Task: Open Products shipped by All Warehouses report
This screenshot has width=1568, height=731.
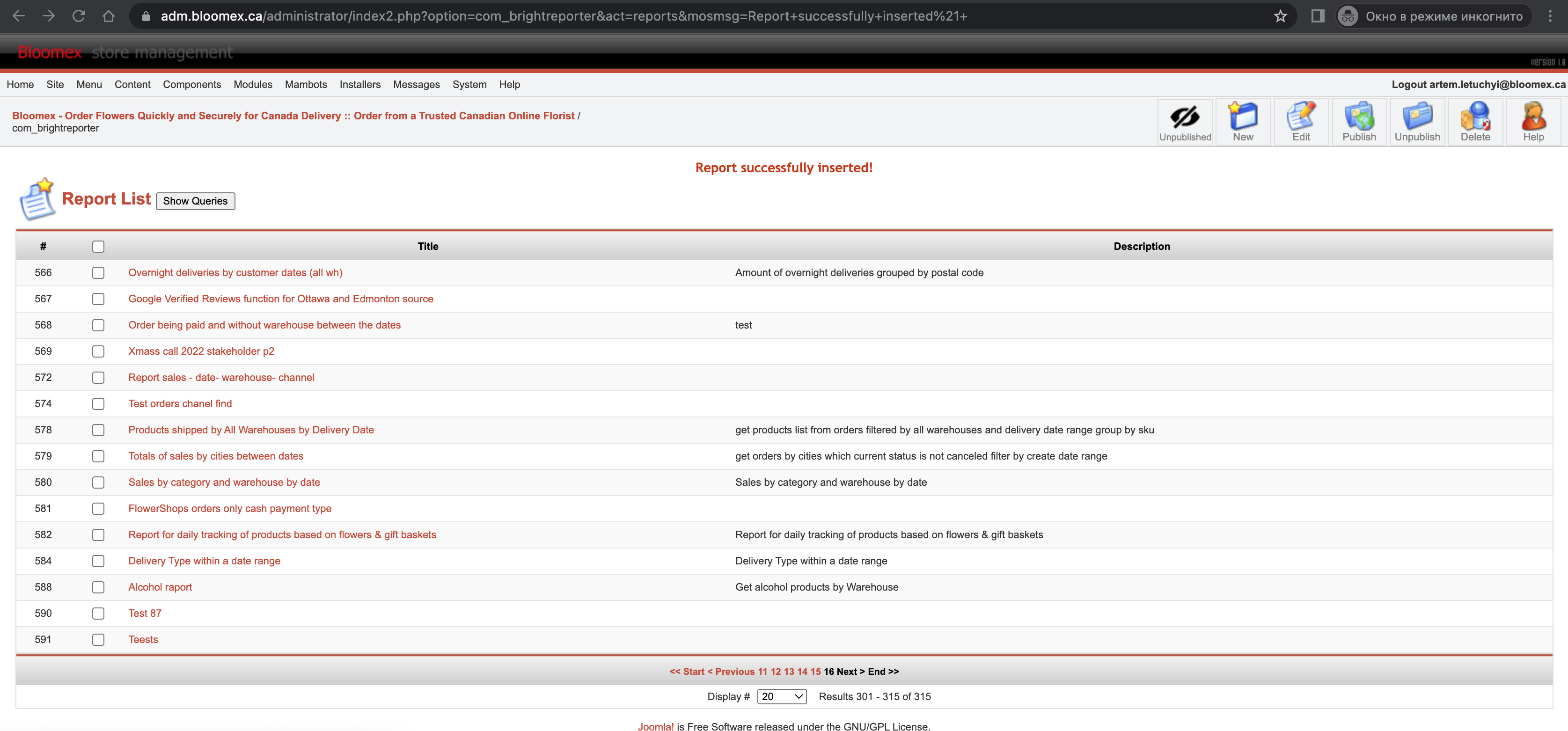Action: [251, 430]
